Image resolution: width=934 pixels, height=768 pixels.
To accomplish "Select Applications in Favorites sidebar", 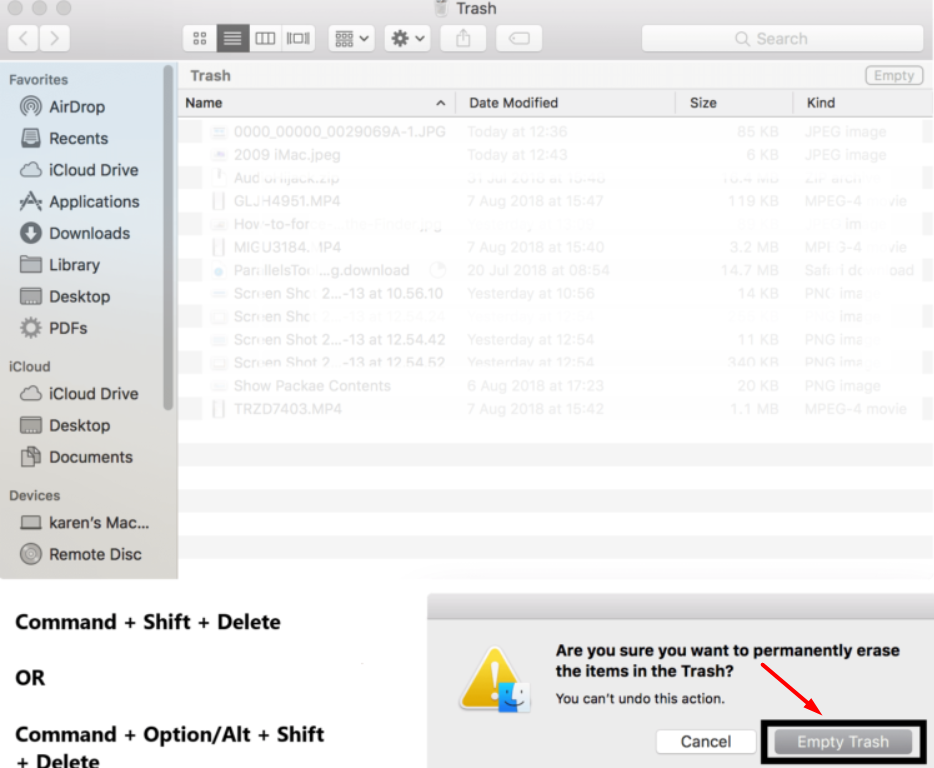I will click(x=93, y=202).
